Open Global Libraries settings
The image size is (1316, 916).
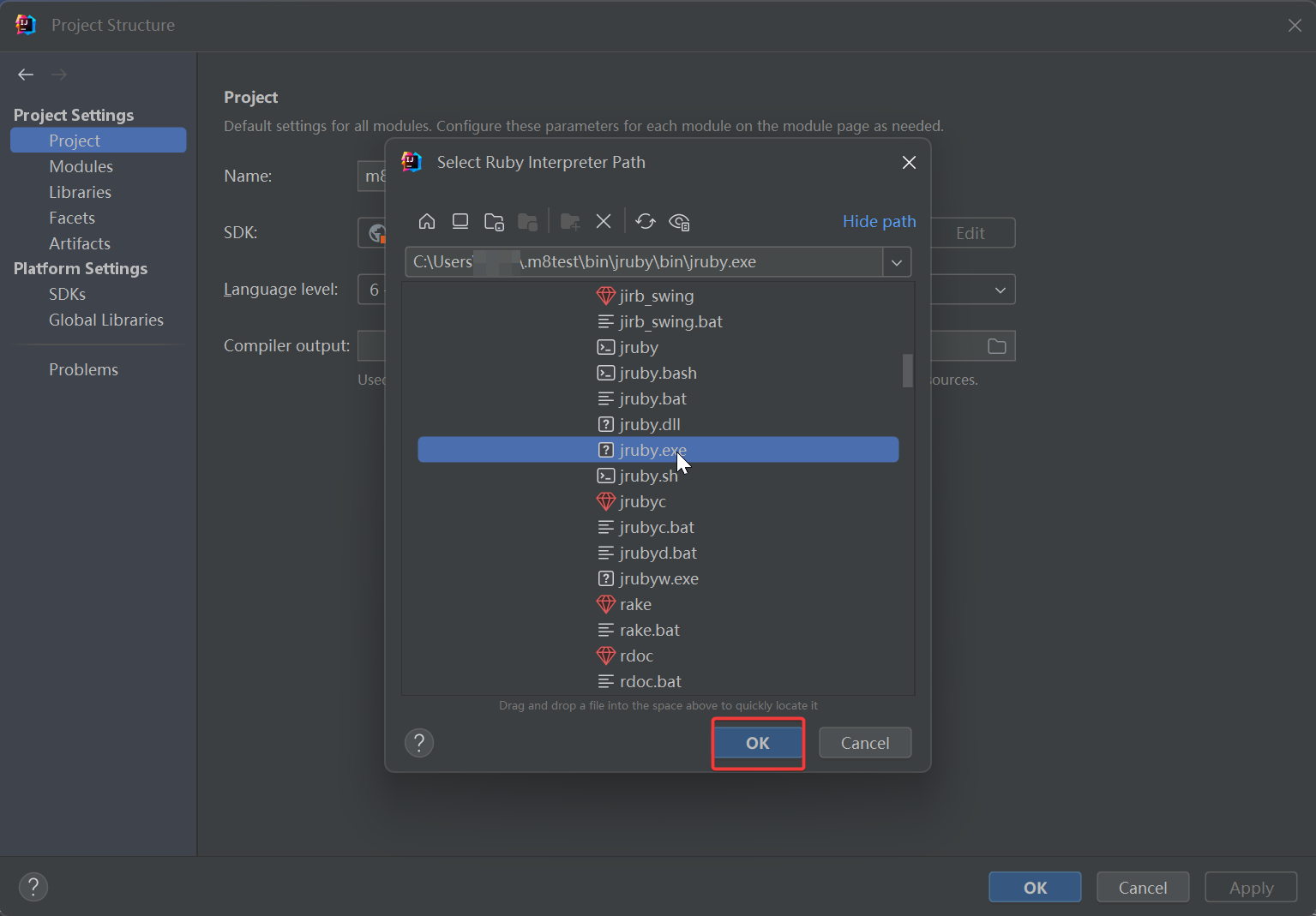(x=105, y=320)
